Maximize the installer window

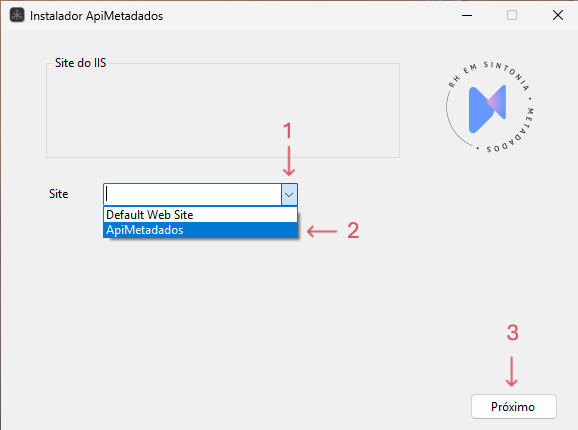(x=512, y=15)
